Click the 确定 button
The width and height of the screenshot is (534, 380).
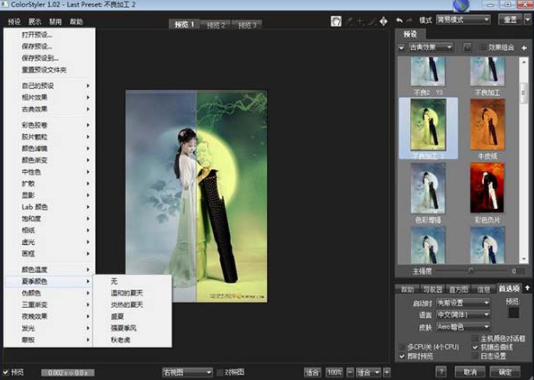tap(505, 371)
